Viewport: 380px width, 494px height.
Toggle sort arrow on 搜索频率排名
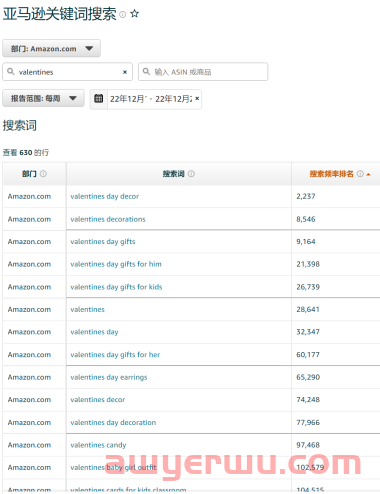tap(368, 174)
